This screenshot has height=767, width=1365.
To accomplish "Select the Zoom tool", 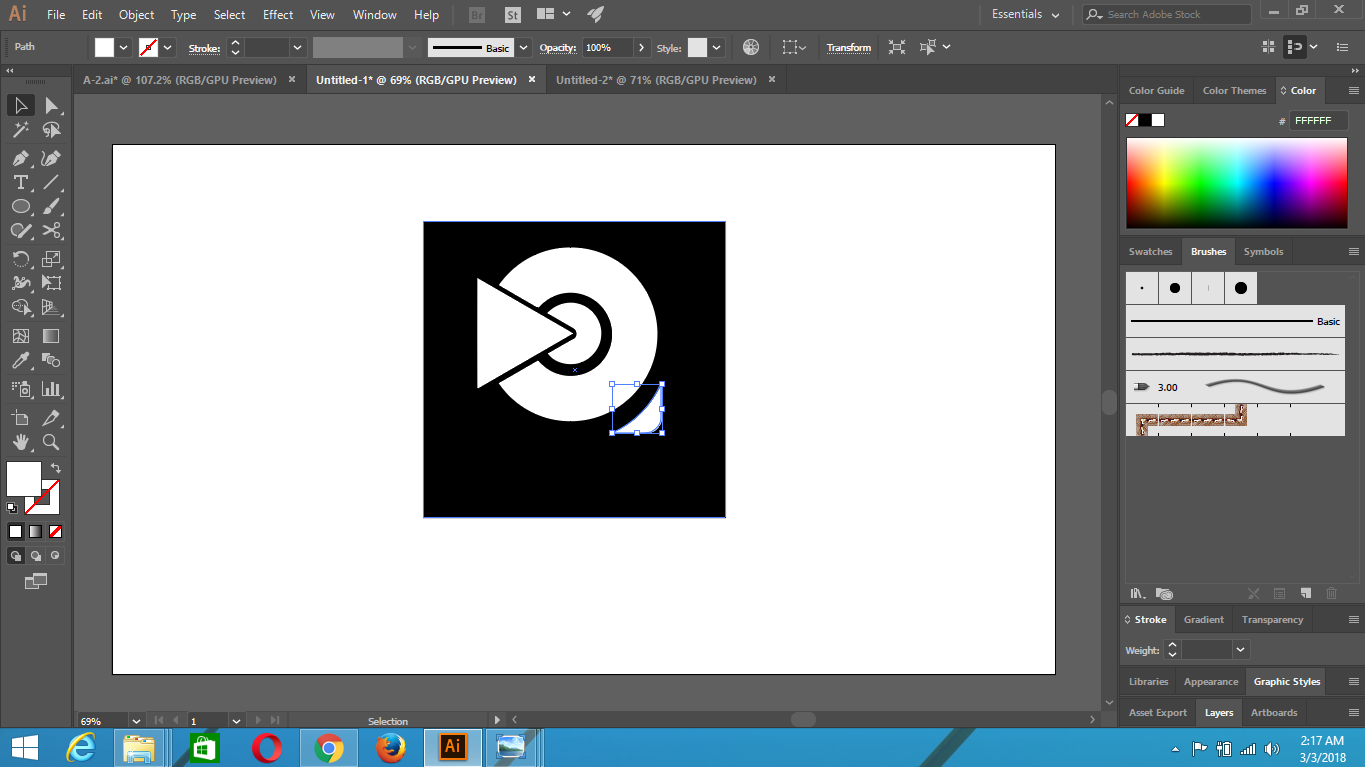I will [52, 442].
